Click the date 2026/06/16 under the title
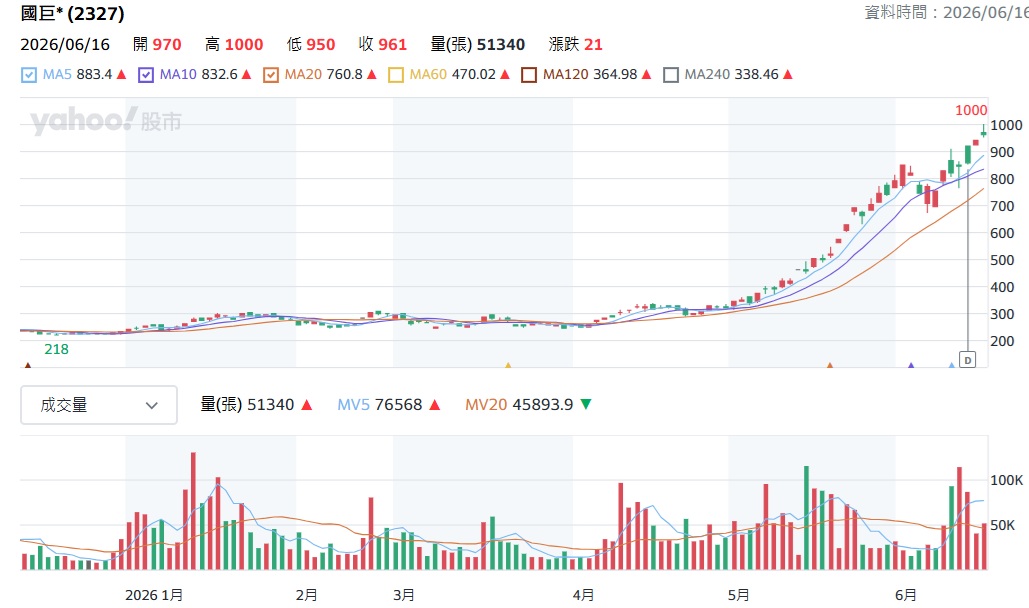This screenshot has height=608, width=1029. click(65, 45)
